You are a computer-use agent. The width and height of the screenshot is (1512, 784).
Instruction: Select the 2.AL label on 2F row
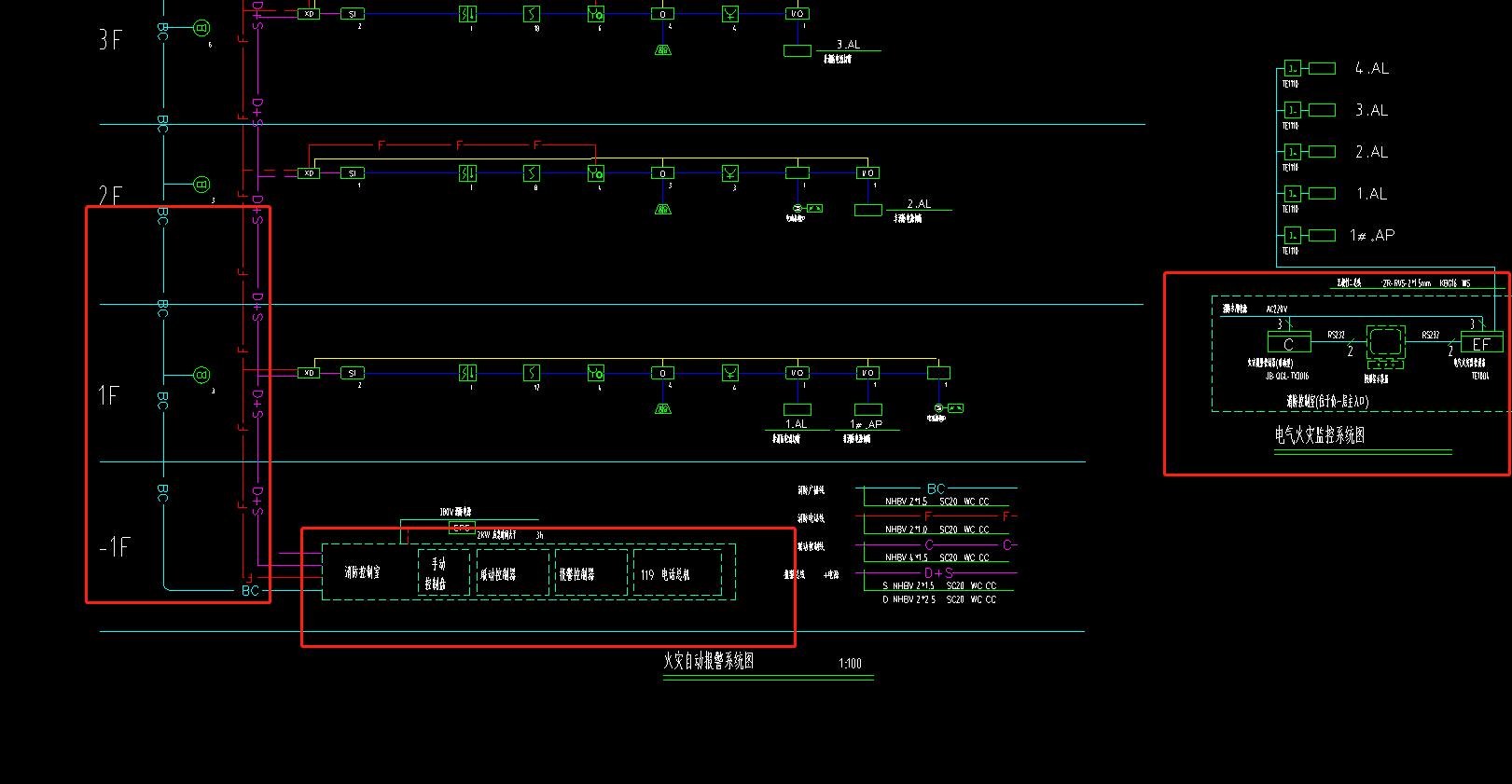919,204
